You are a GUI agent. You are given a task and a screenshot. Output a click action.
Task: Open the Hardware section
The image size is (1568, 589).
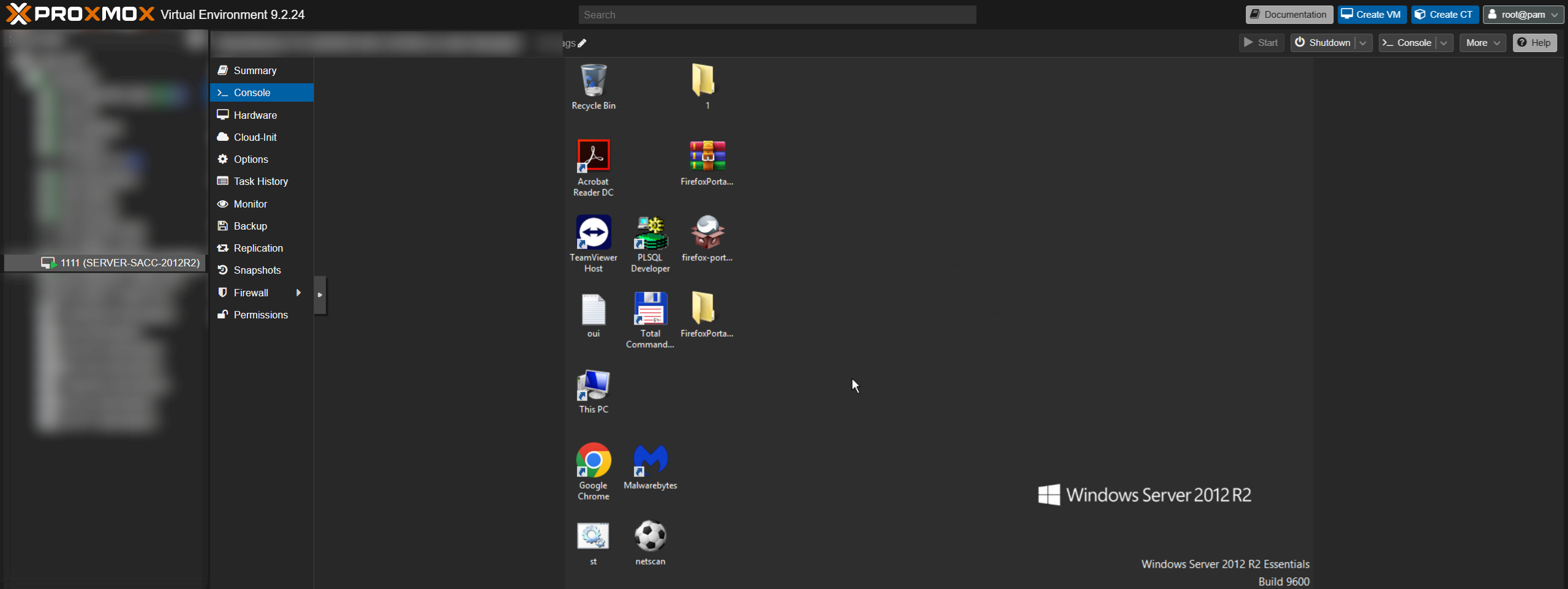tap(262, 115)
